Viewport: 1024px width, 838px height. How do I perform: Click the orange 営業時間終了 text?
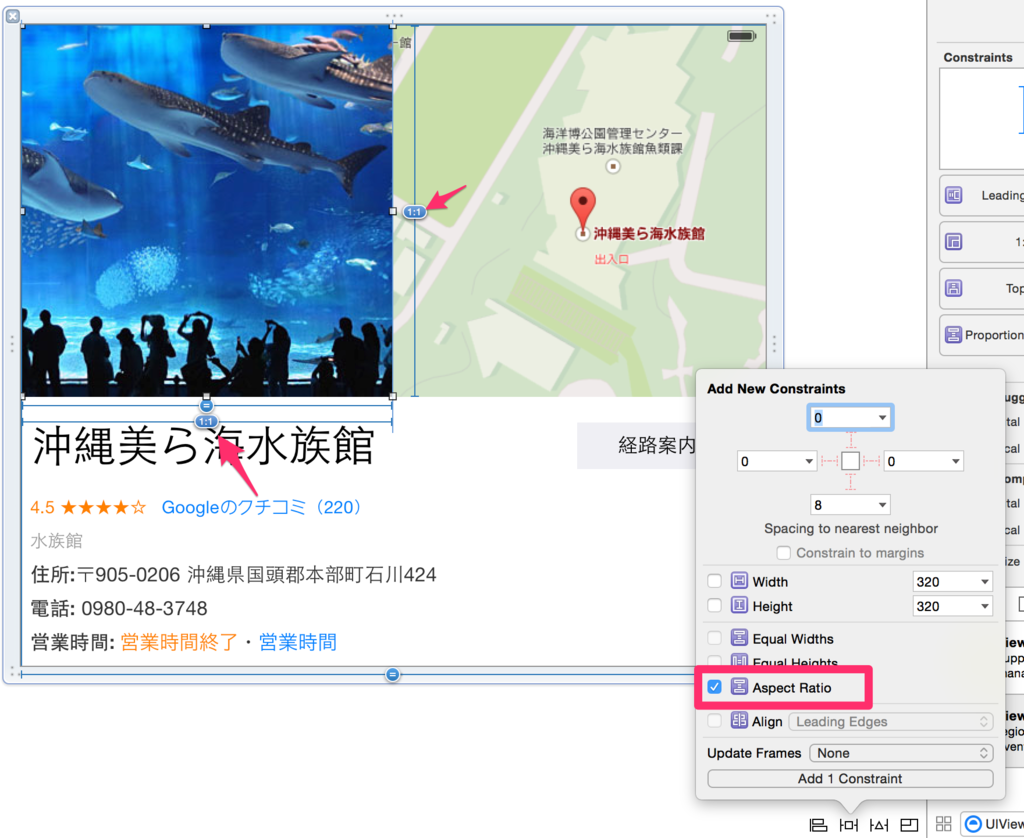[x=180, y=642]
